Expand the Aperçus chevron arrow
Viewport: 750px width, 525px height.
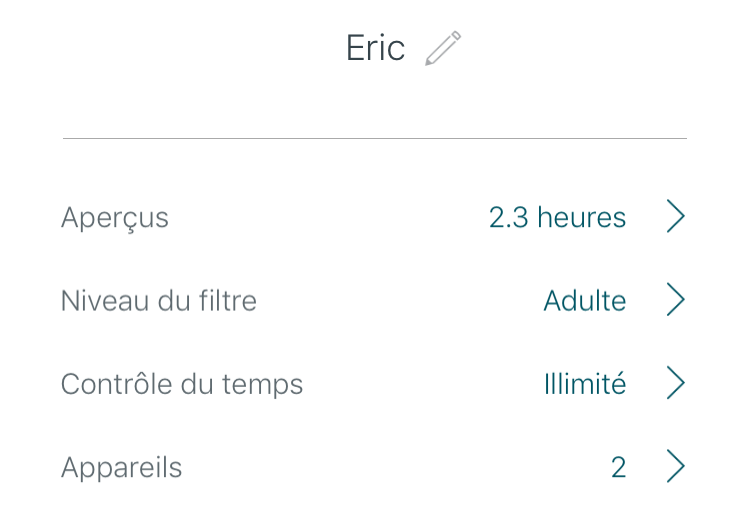(676, 216)
